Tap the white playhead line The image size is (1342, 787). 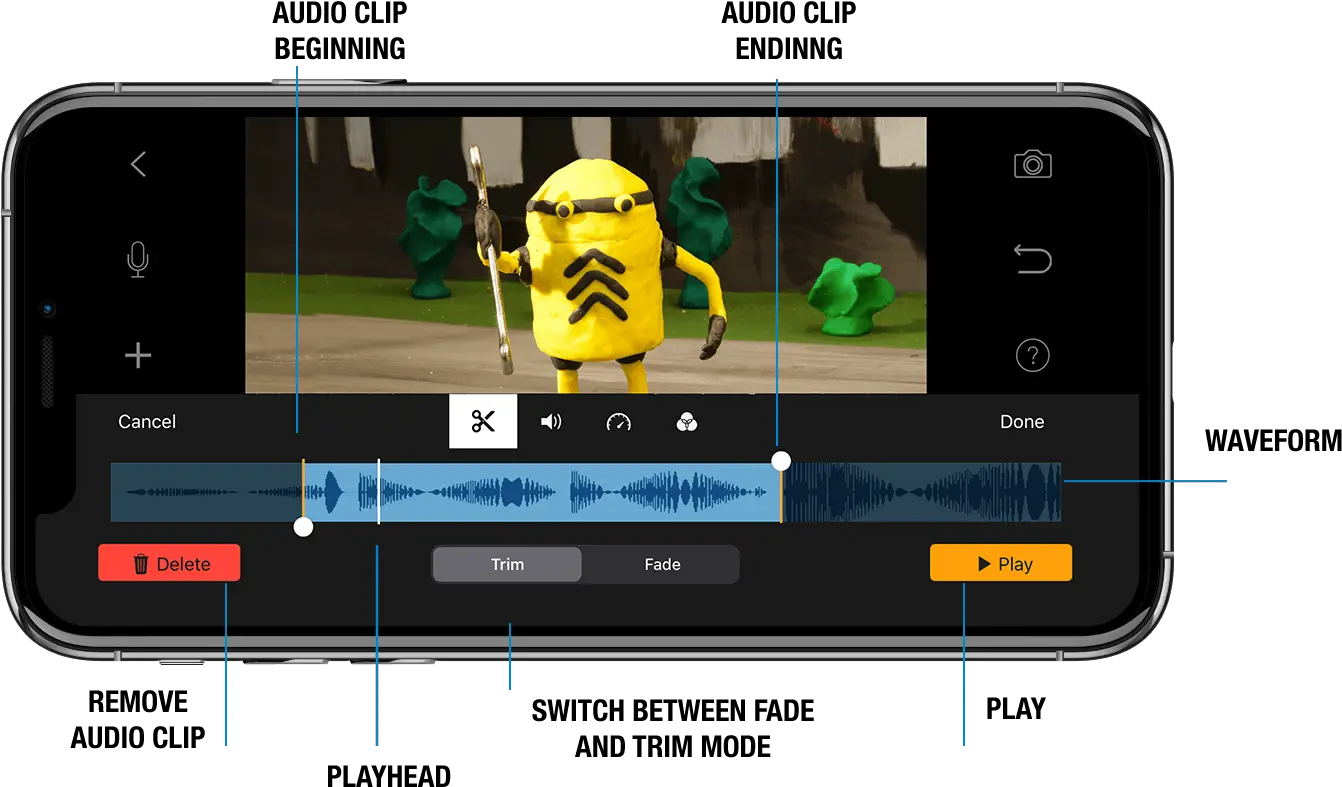[x=379, y=492]
